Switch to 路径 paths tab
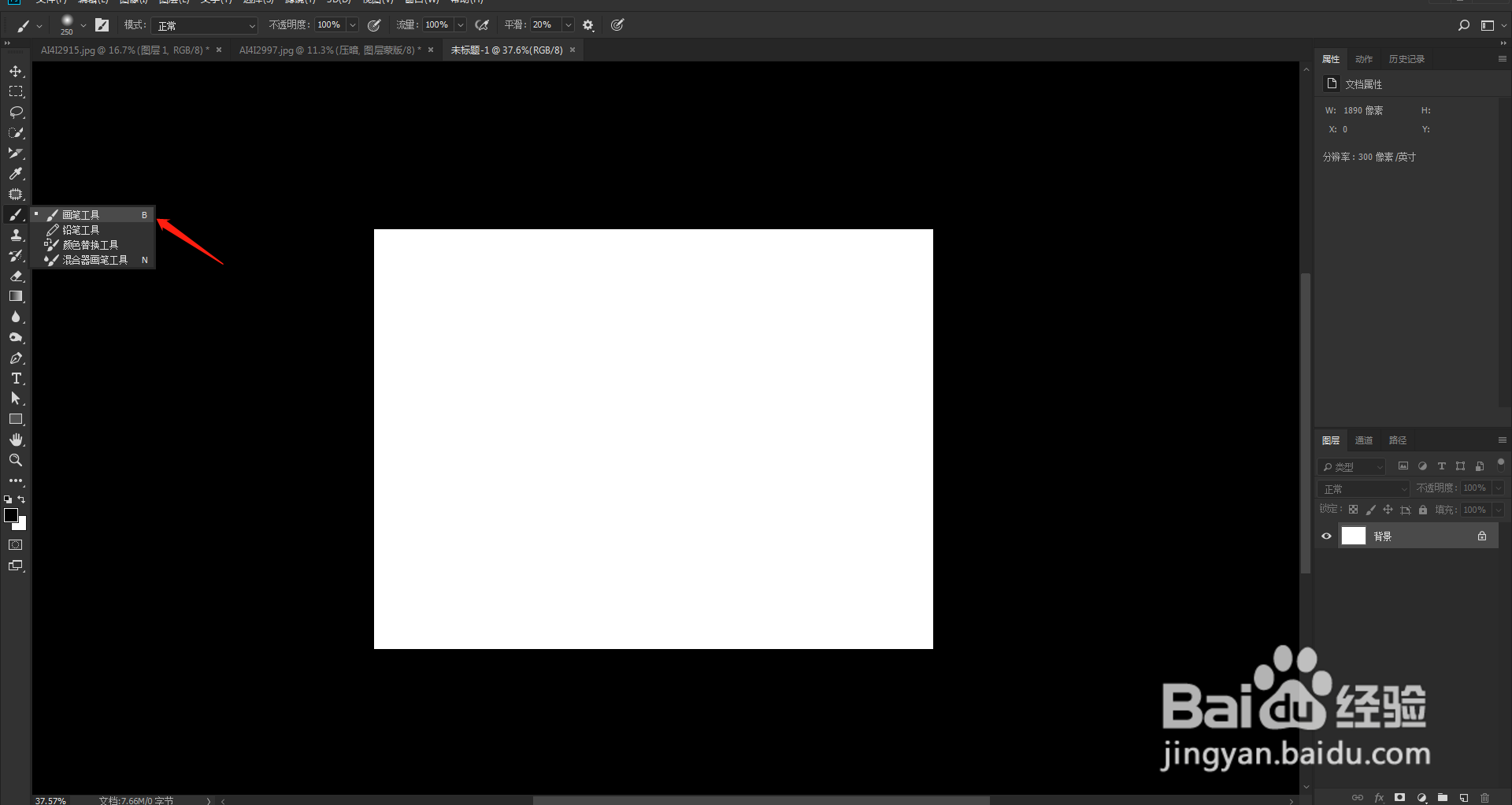 (1398, 440)
